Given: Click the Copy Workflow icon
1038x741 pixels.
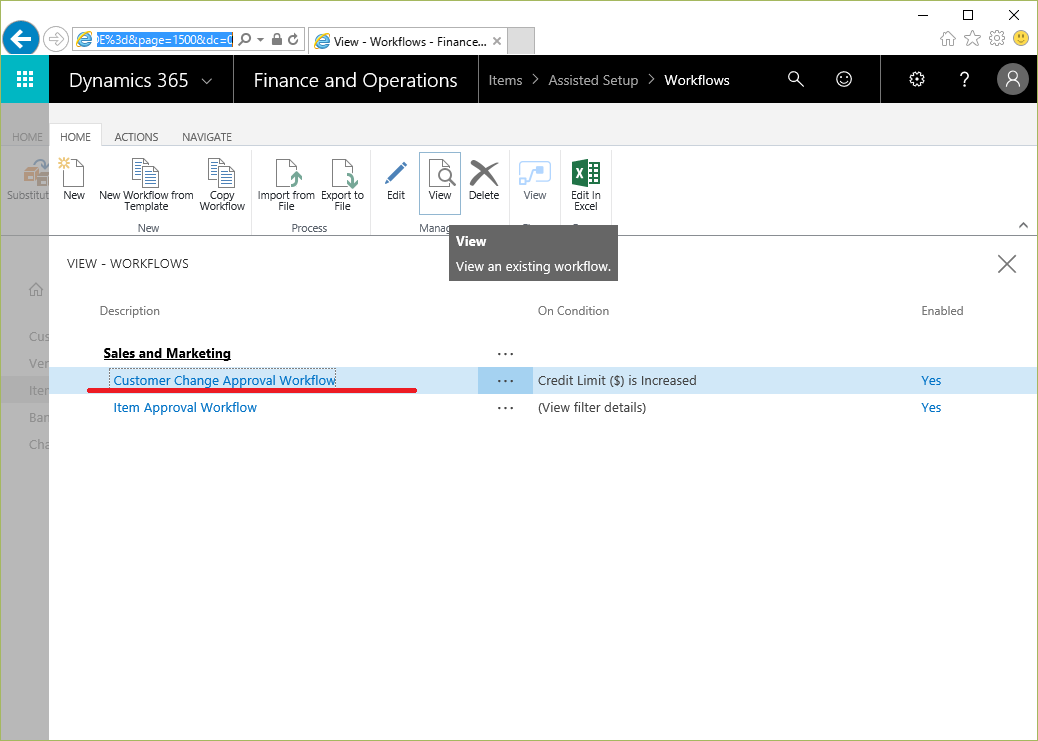Looking at the screenshot, I should coord(222,185).
